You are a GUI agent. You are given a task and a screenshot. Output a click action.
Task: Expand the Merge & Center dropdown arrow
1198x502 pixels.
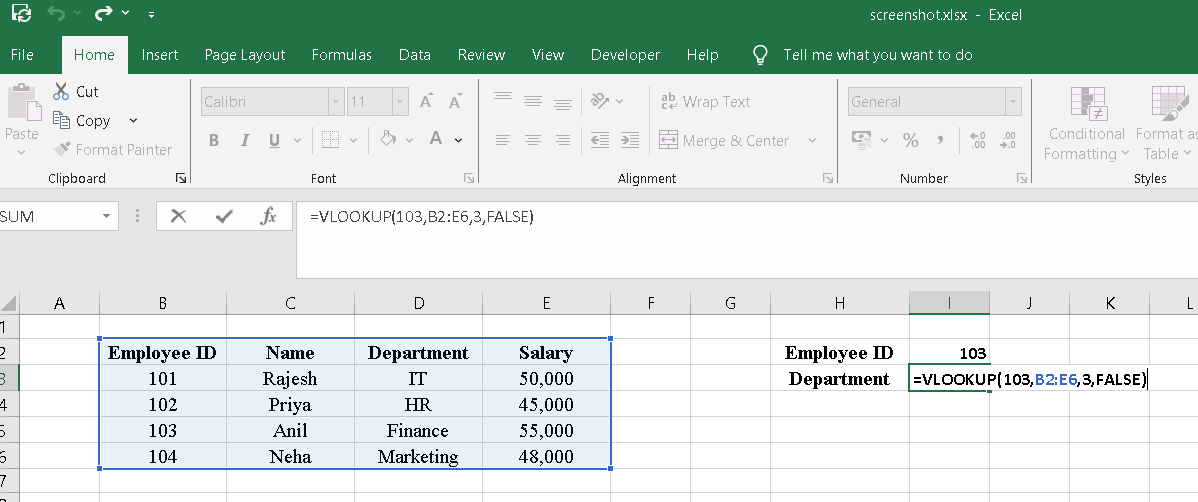point(812,141)
